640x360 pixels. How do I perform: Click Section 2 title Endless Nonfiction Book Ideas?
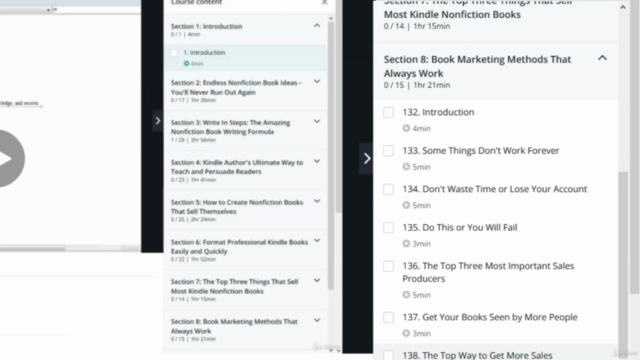pos(236,87)
